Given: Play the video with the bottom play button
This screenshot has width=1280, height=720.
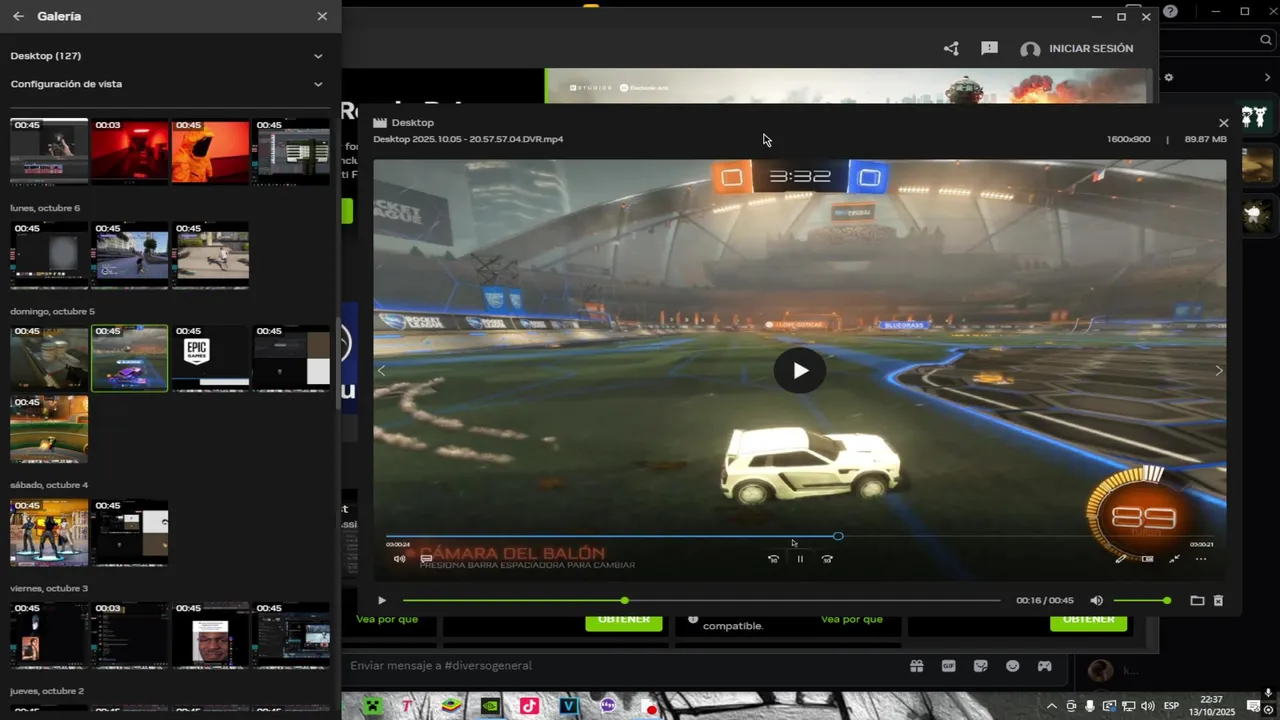Looking at the screenshot, I should point(381,601).
